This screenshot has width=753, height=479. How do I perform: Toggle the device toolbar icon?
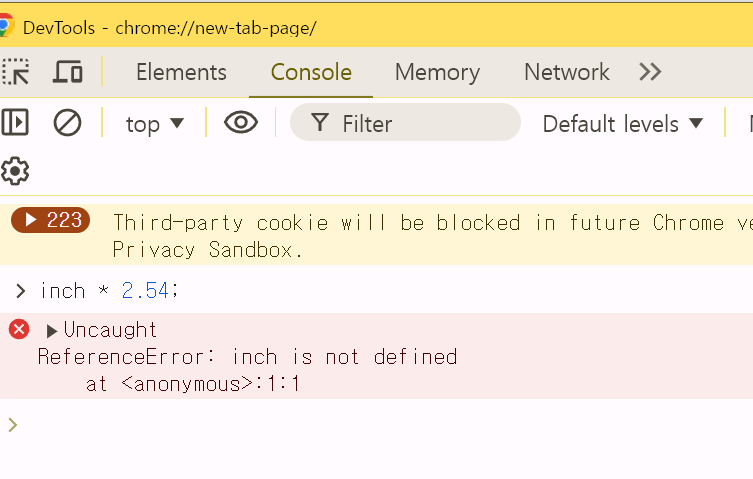(68, 72)
